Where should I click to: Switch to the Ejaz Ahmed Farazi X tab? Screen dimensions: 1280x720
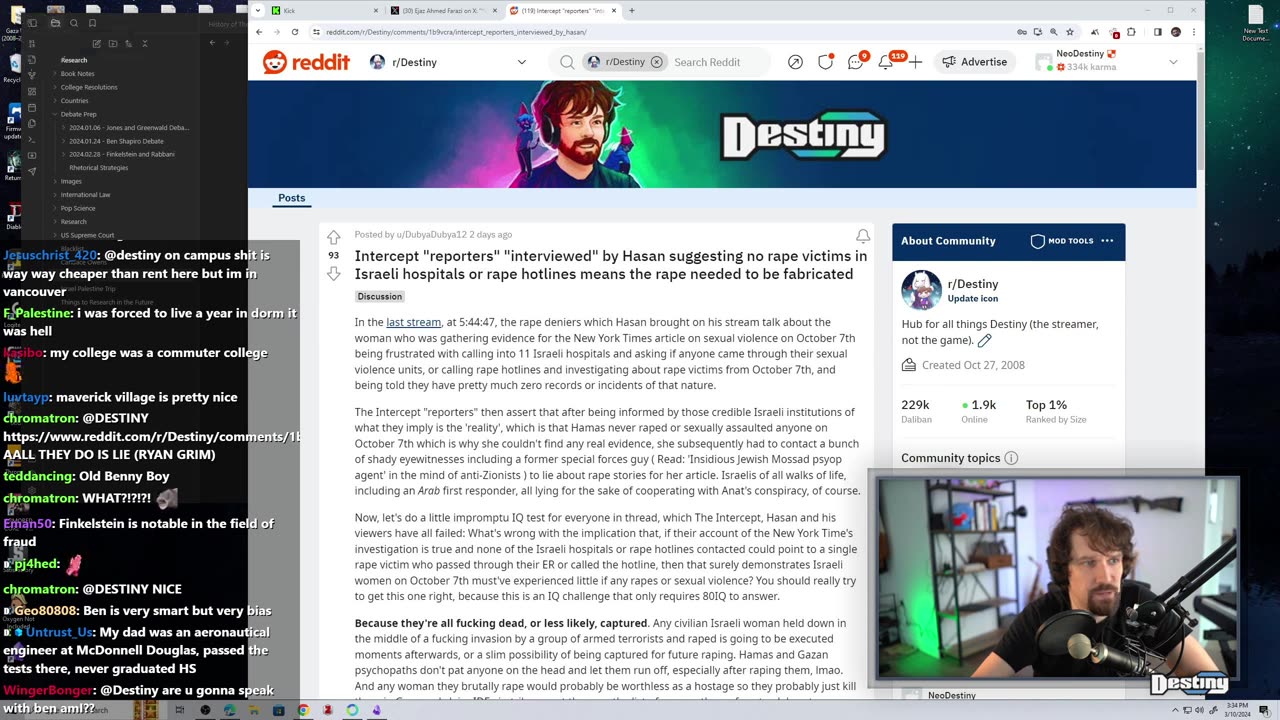coord(444,10)
